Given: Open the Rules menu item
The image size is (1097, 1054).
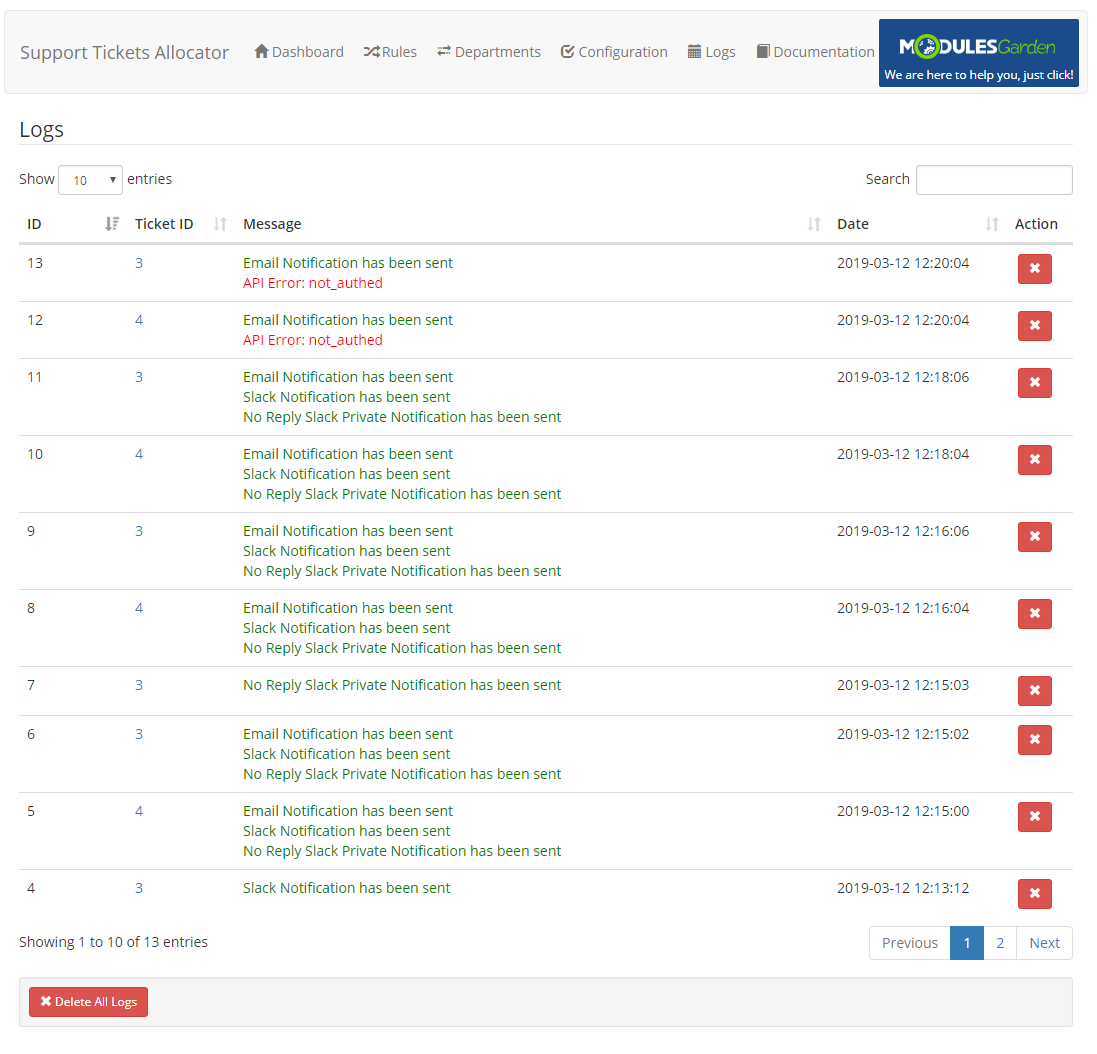Looking at the screenshot, I should coord(390,52).
